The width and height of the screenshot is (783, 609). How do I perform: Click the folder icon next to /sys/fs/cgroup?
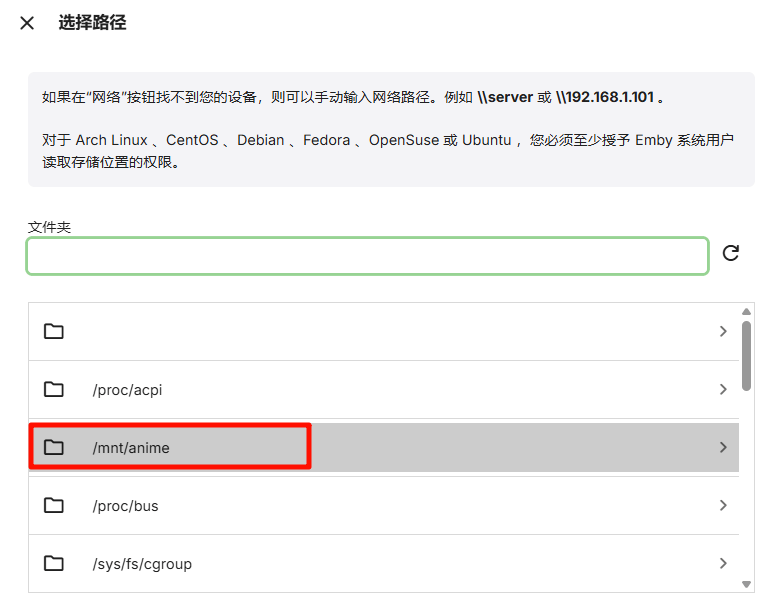pos(54,563)
